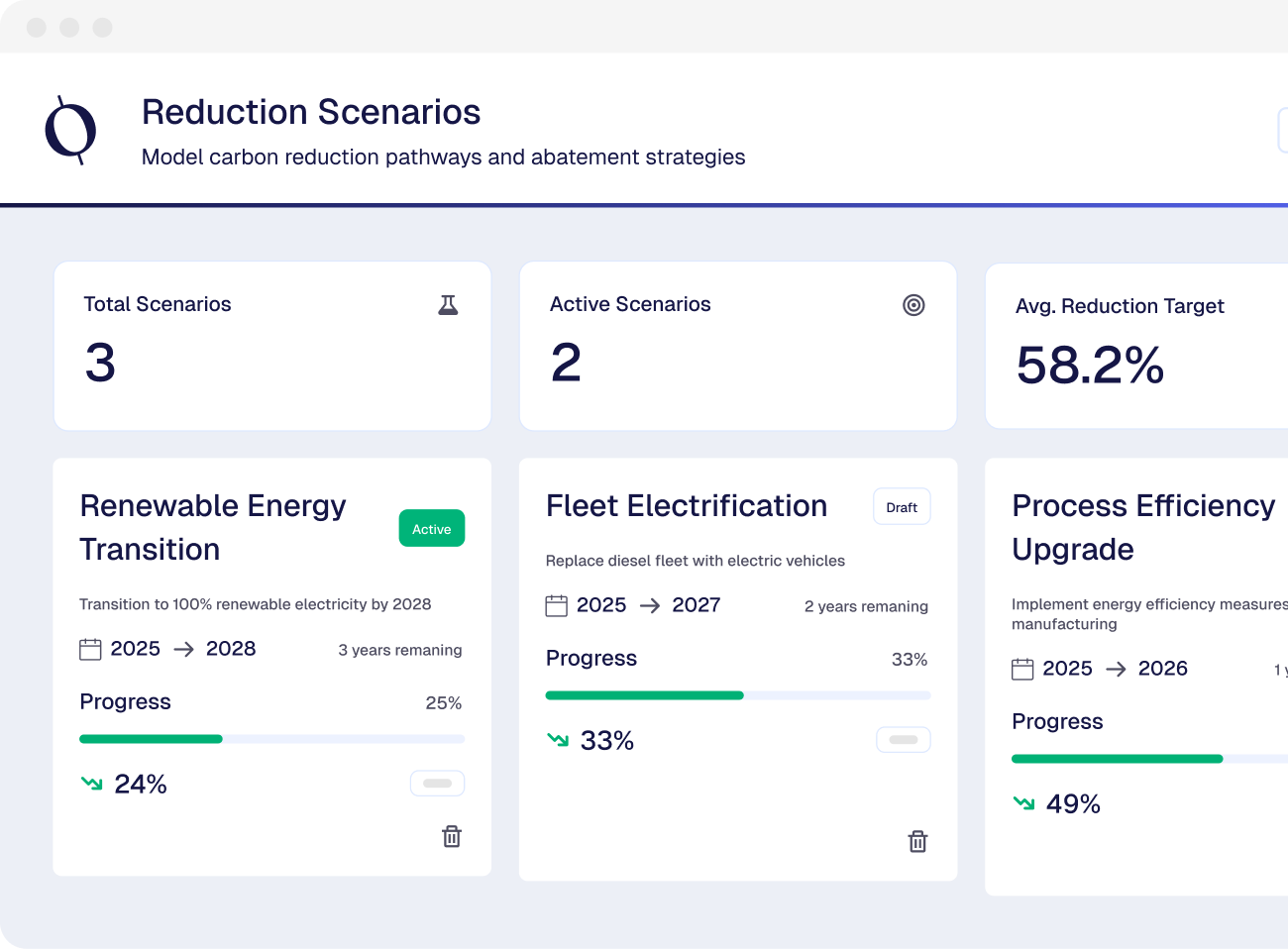This screenshot has height=951, width=1288.
Task: Click the downward trend icon beside 49%
Action: (1023, 803)
